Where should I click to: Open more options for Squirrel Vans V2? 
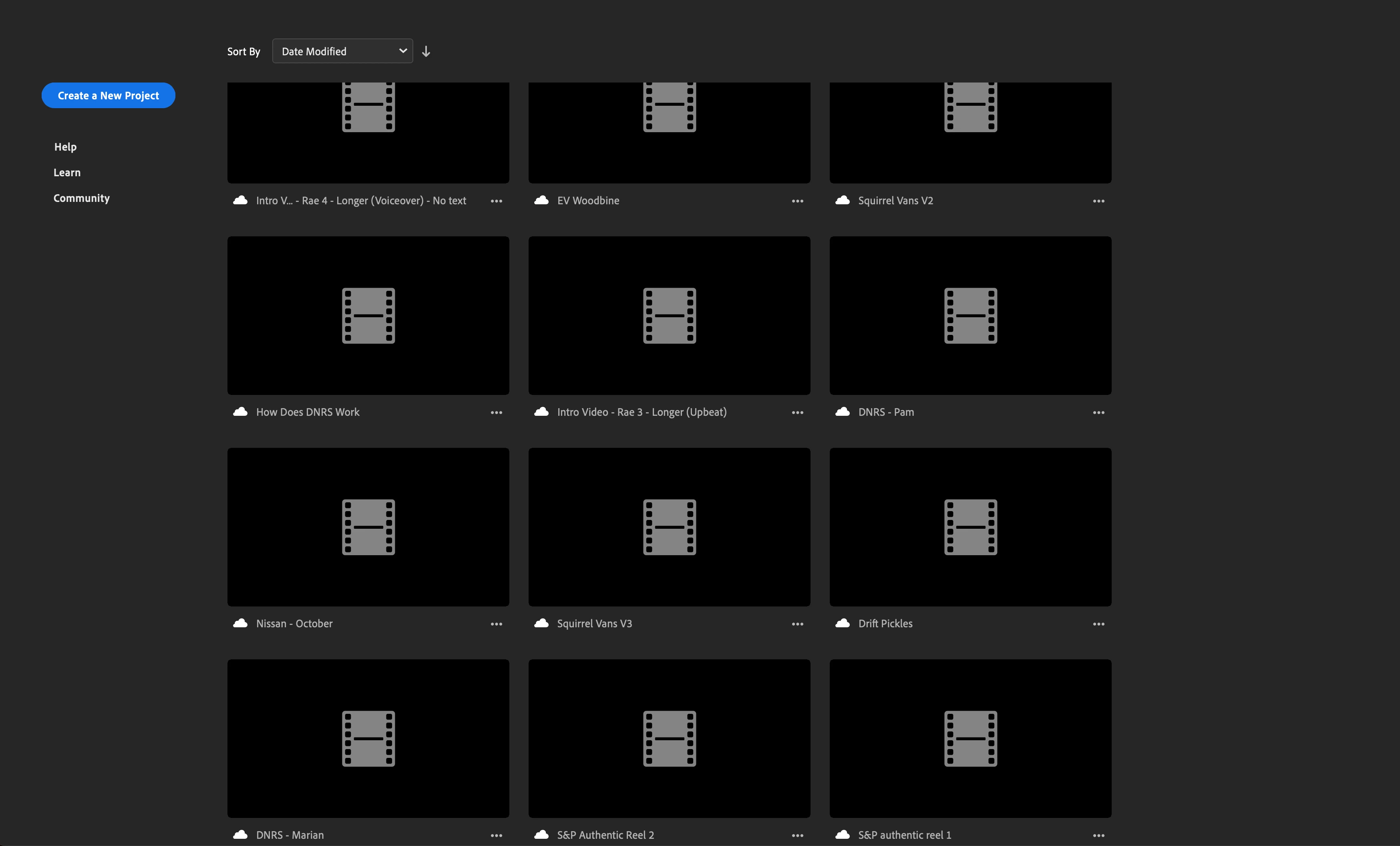(x=1098, y=201)
